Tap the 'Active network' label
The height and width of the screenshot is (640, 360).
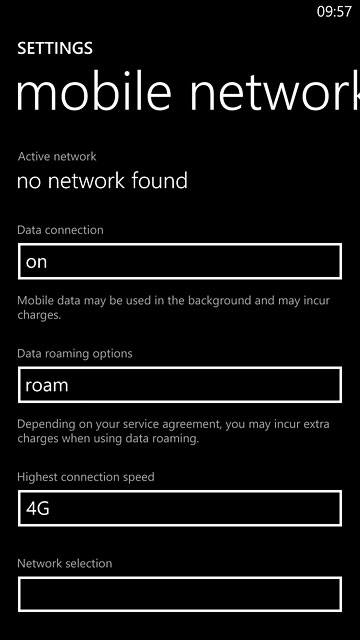(x=57, y=156)
